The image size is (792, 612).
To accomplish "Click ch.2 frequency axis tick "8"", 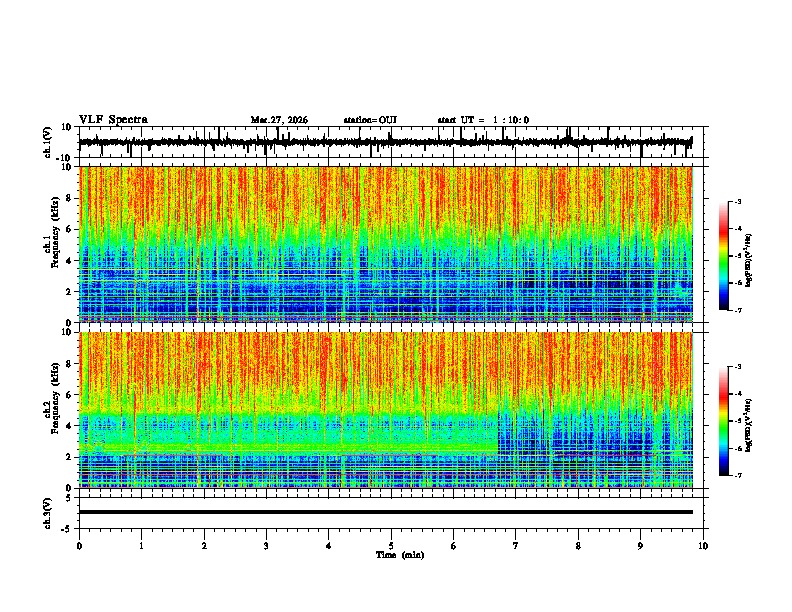I will [70, 364].
